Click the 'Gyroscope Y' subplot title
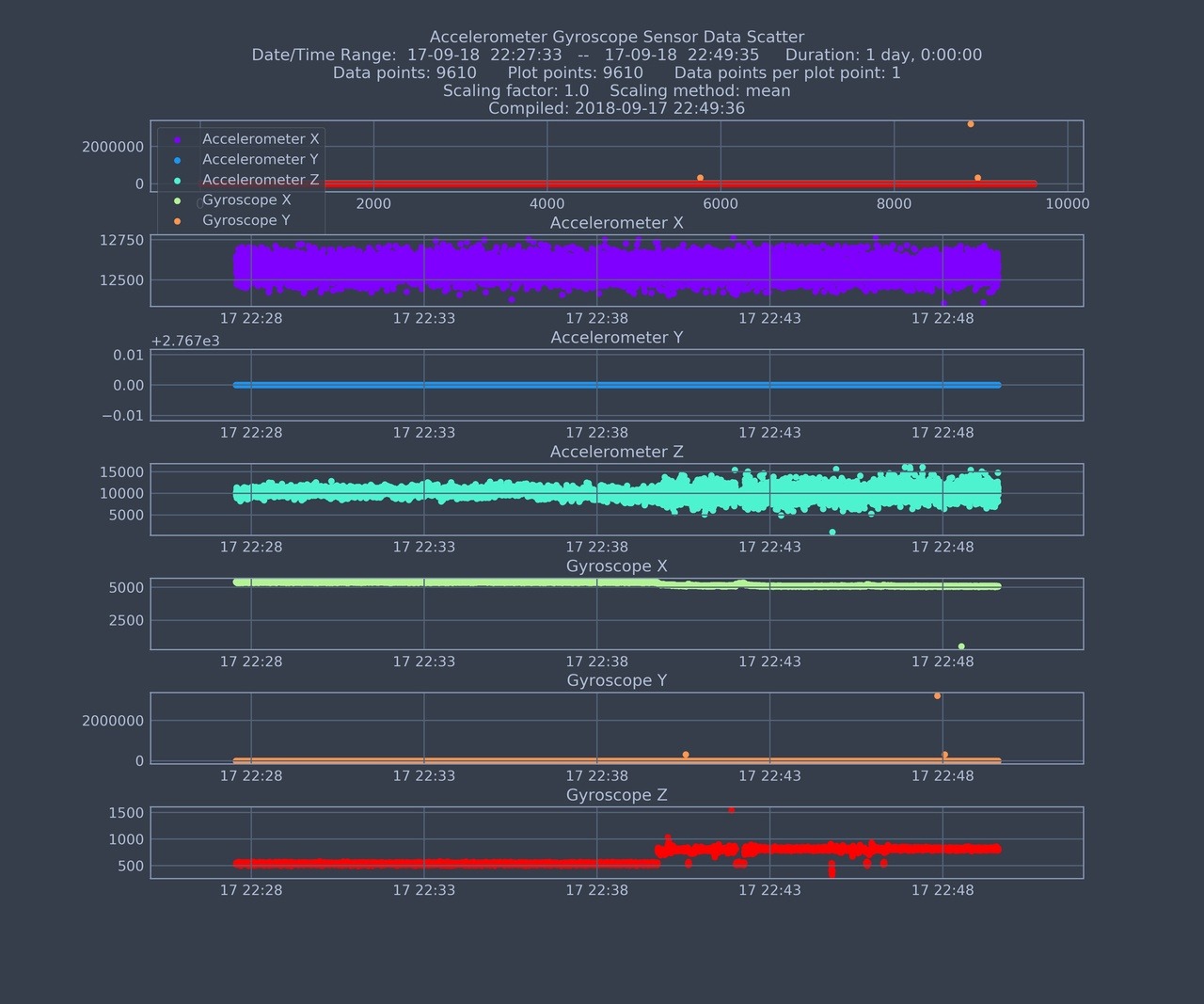 tap(617, 681)
